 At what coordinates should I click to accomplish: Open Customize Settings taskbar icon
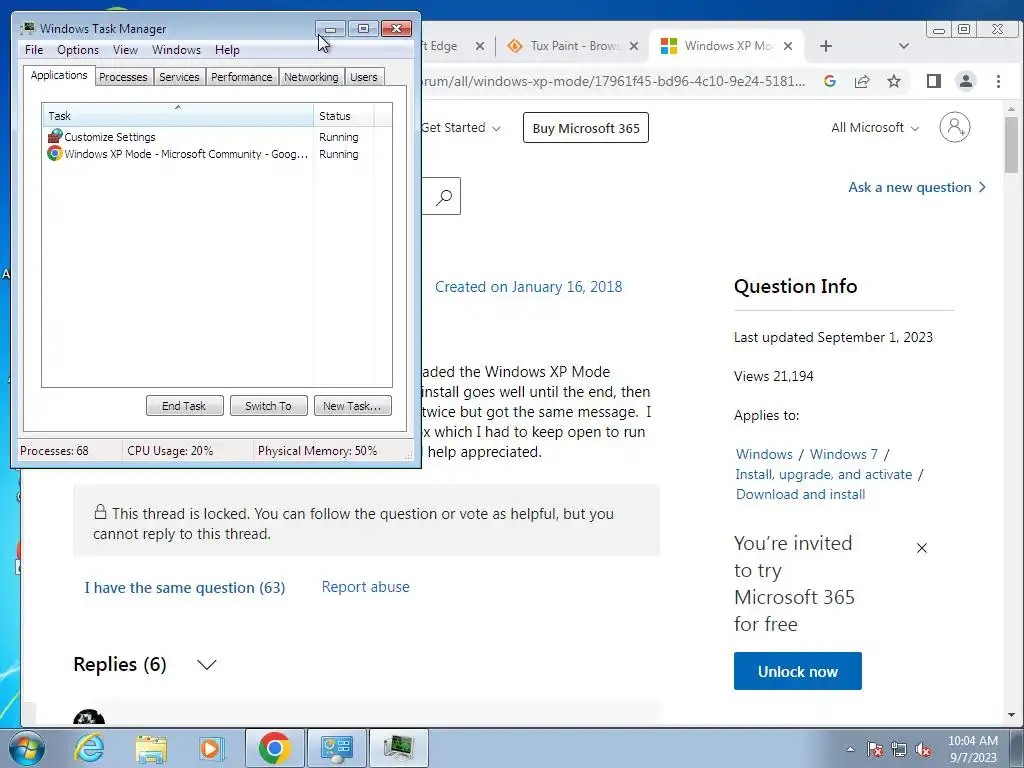[x=336, y=748]
